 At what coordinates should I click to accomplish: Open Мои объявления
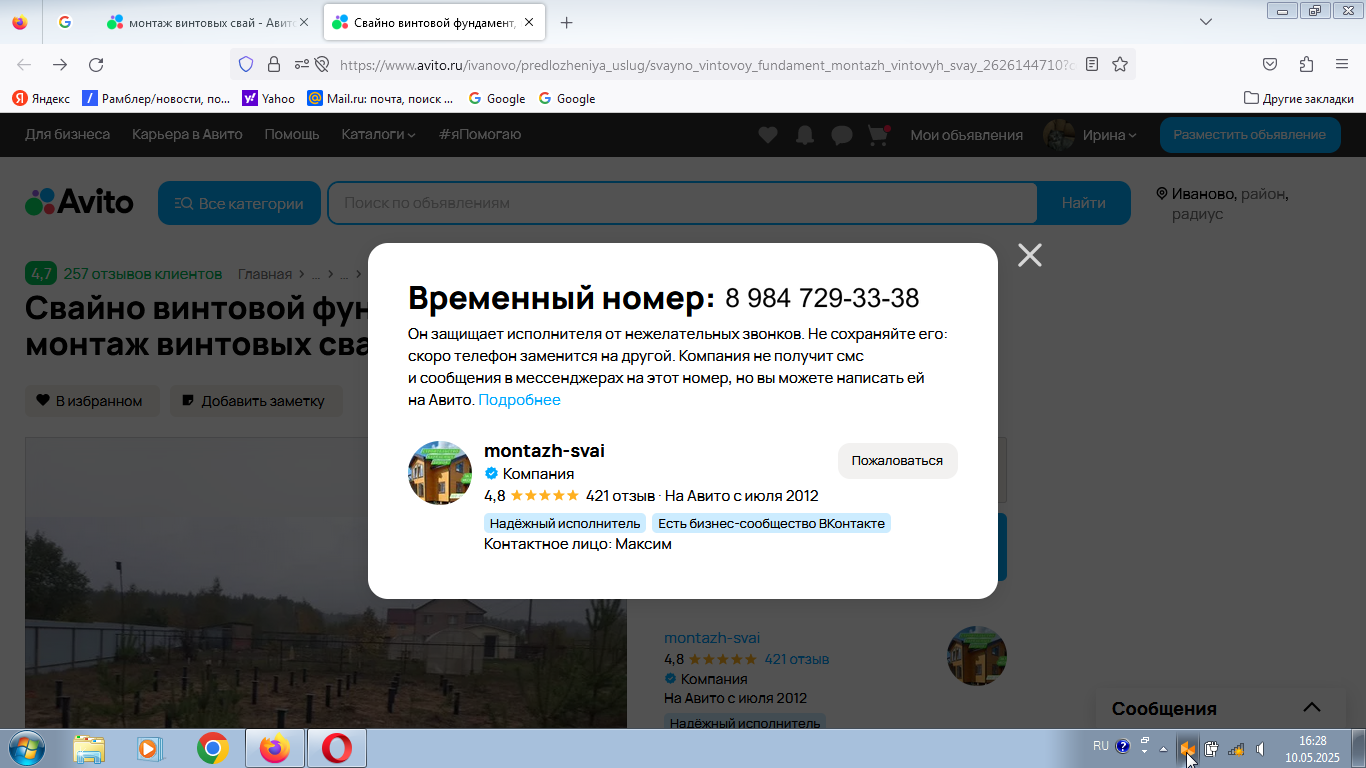tap(966, 135)
